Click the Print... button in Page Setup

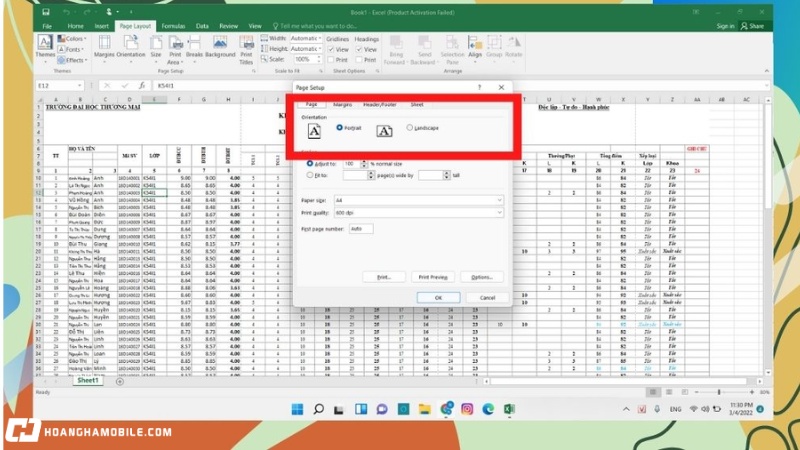click(384, 277)
